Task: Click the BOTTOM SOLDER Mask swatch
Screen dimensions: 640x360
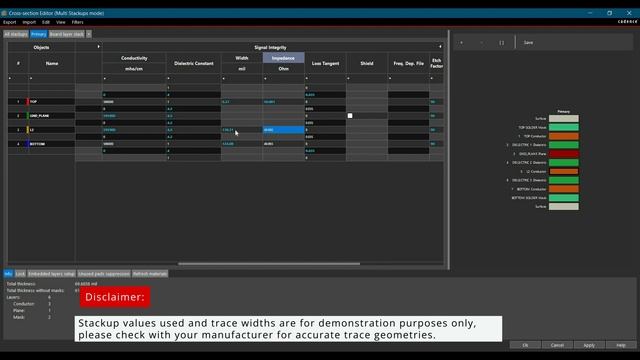Action: (x=564, y=198)
